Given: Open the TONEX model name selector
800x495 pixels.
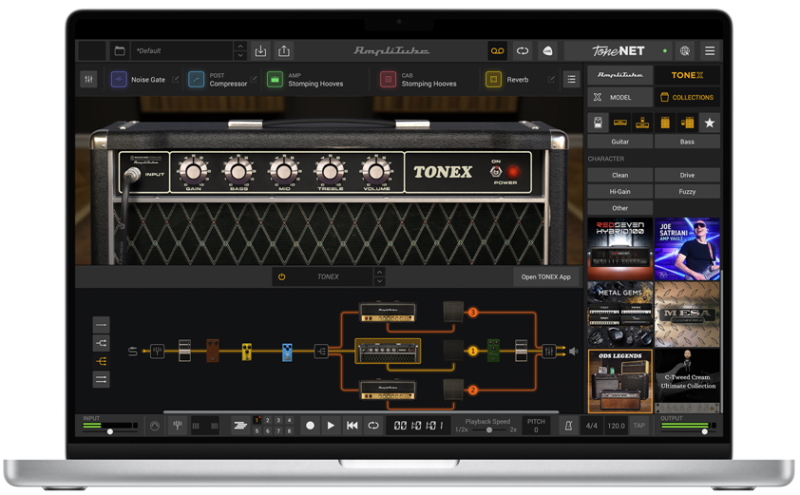Looking at the screenshot, I should click(x=328, y=277).
